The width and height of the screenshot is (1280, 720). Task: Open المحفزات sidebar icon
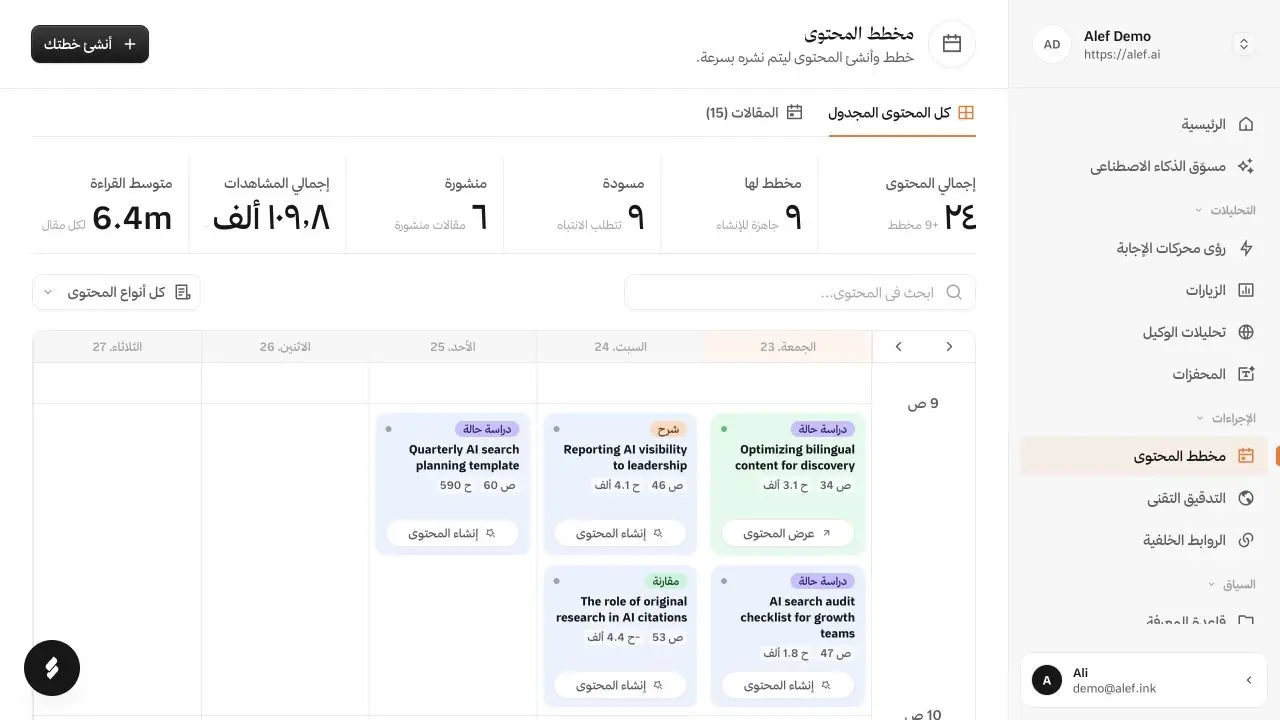pyautogui.click(x=1246, y=374)
